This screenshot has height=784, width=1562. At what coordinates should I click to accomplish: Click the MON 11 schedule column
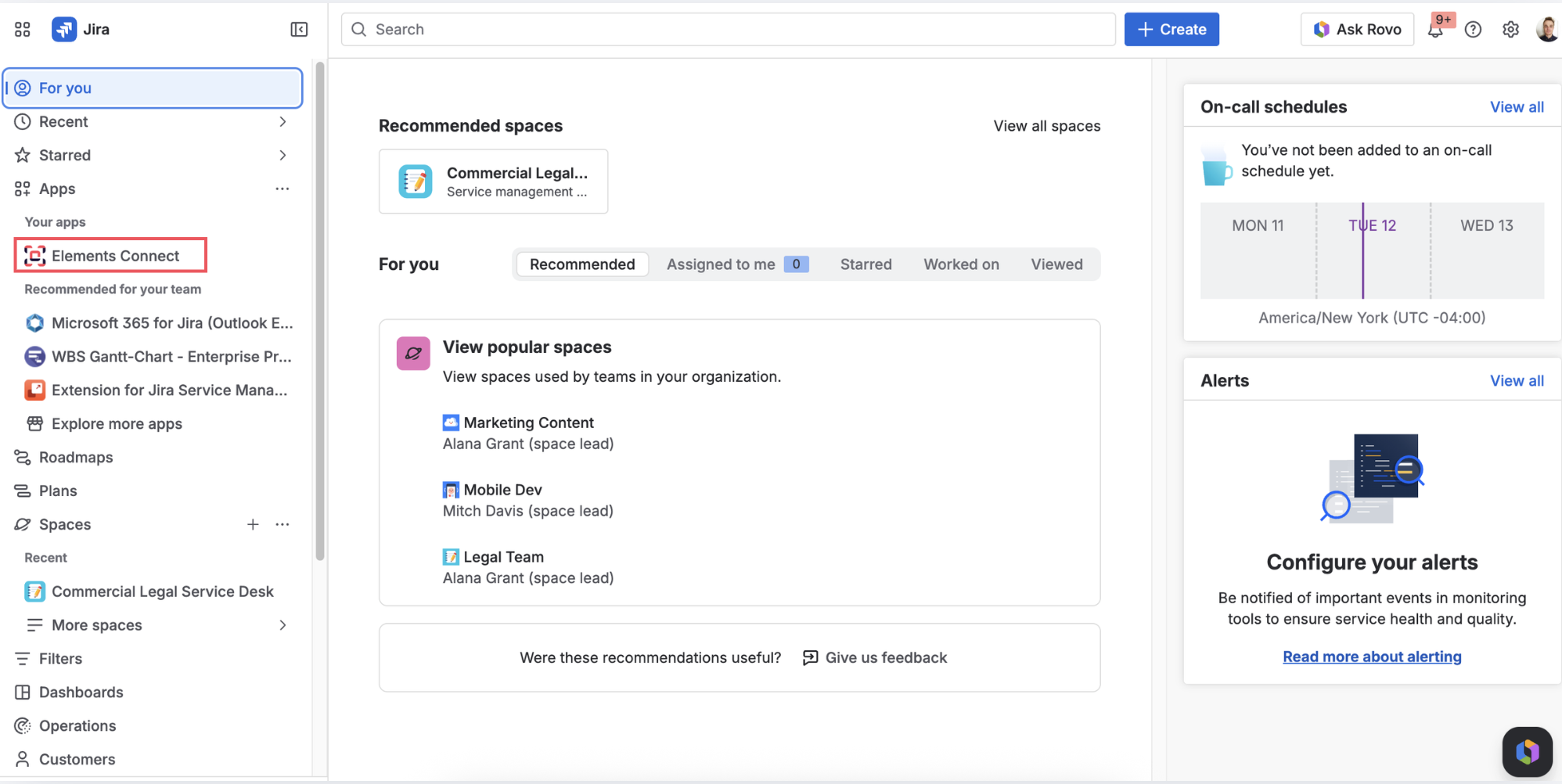point(1258,251)
